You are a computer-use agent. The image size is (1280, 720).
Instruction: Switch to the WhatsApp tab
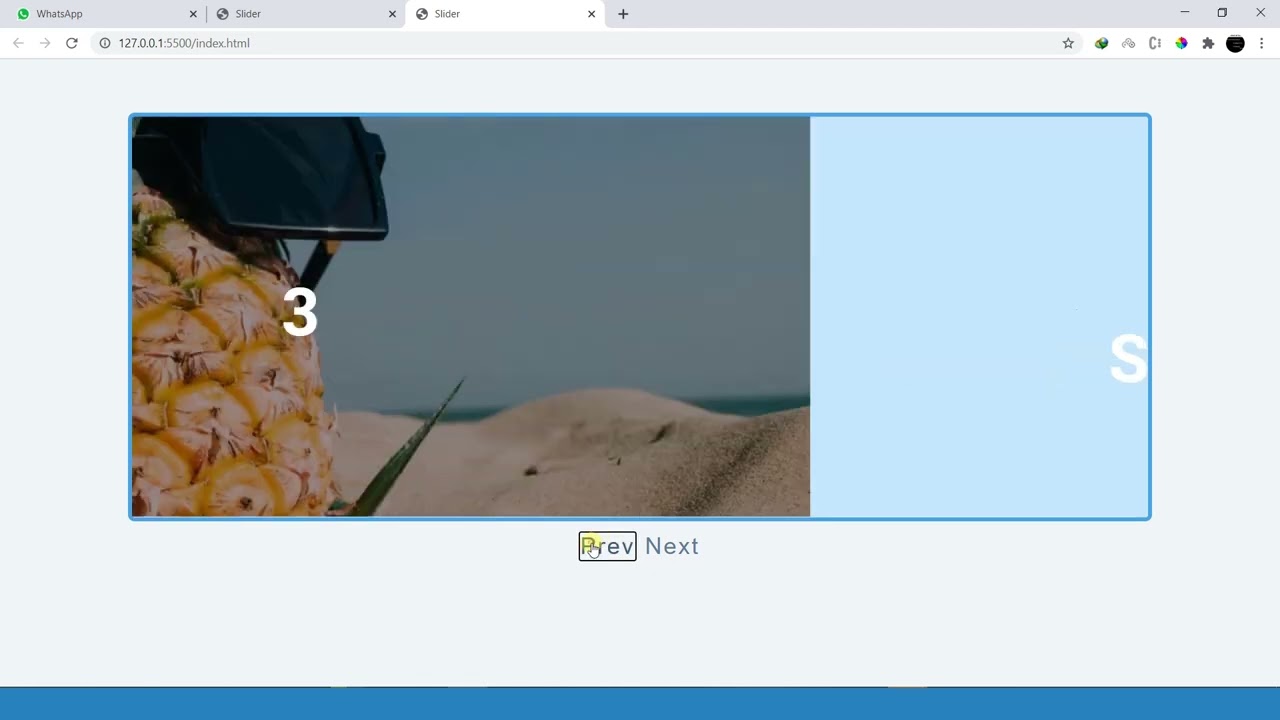click(105, 14)
